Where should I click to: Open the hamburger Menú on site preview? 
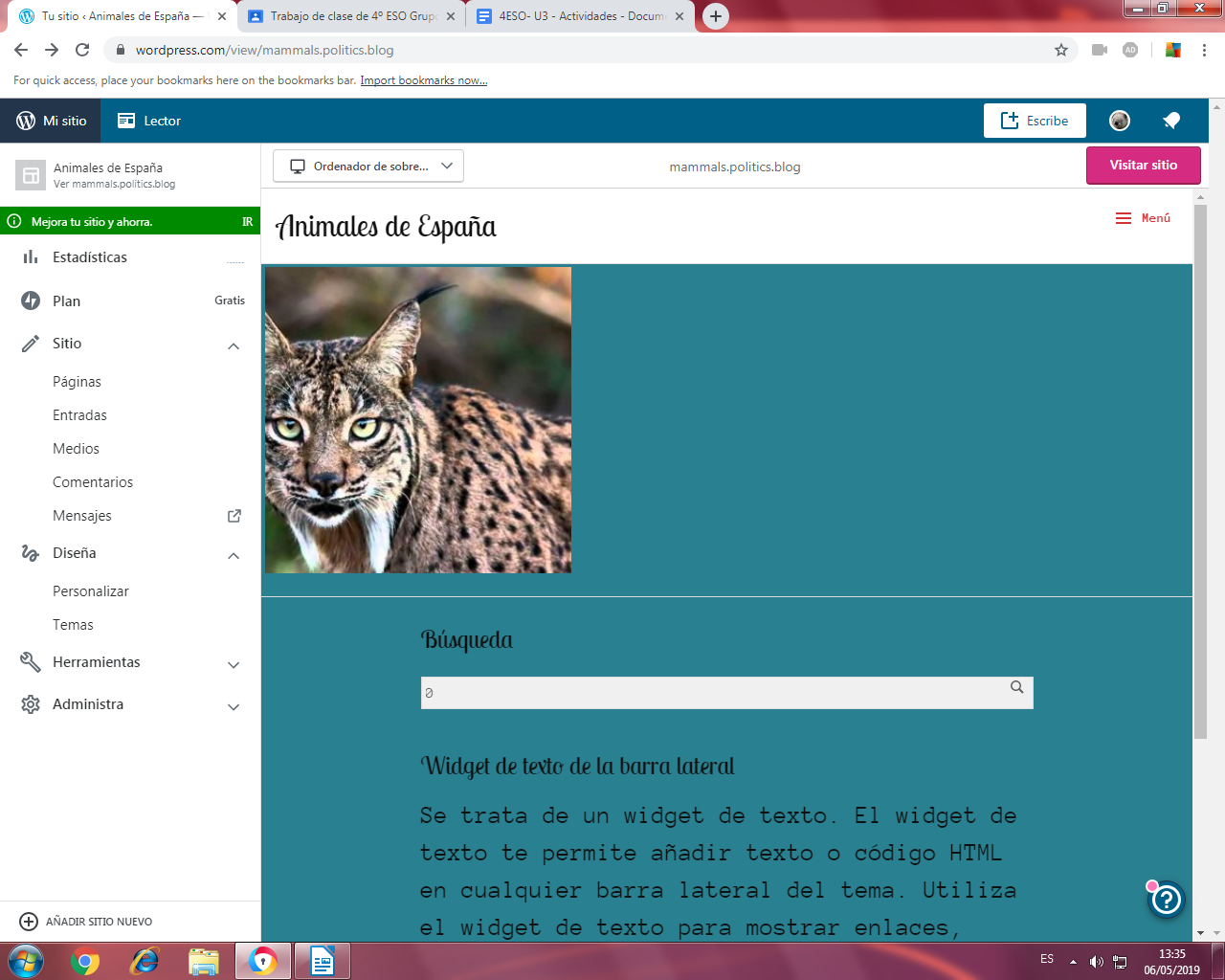(x=1143, y=218)
